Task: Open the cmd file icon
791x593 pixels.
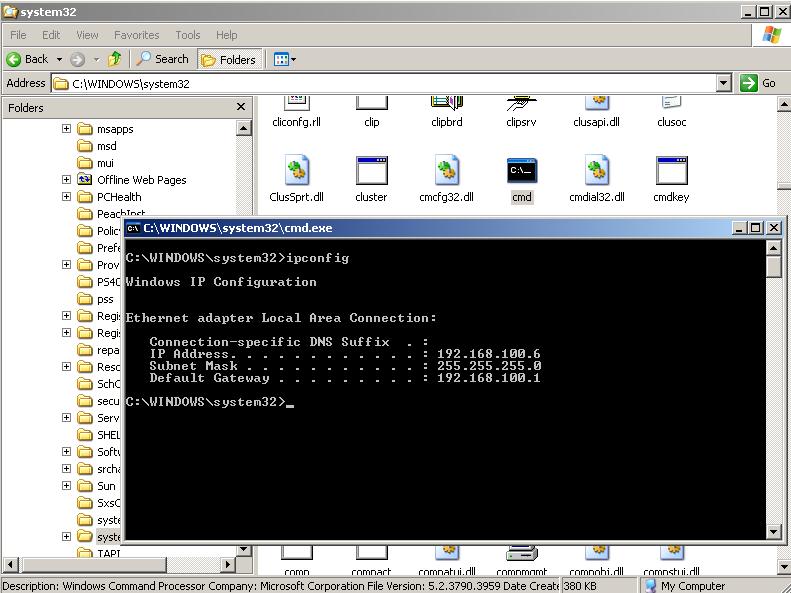Action: click(522, 171)
